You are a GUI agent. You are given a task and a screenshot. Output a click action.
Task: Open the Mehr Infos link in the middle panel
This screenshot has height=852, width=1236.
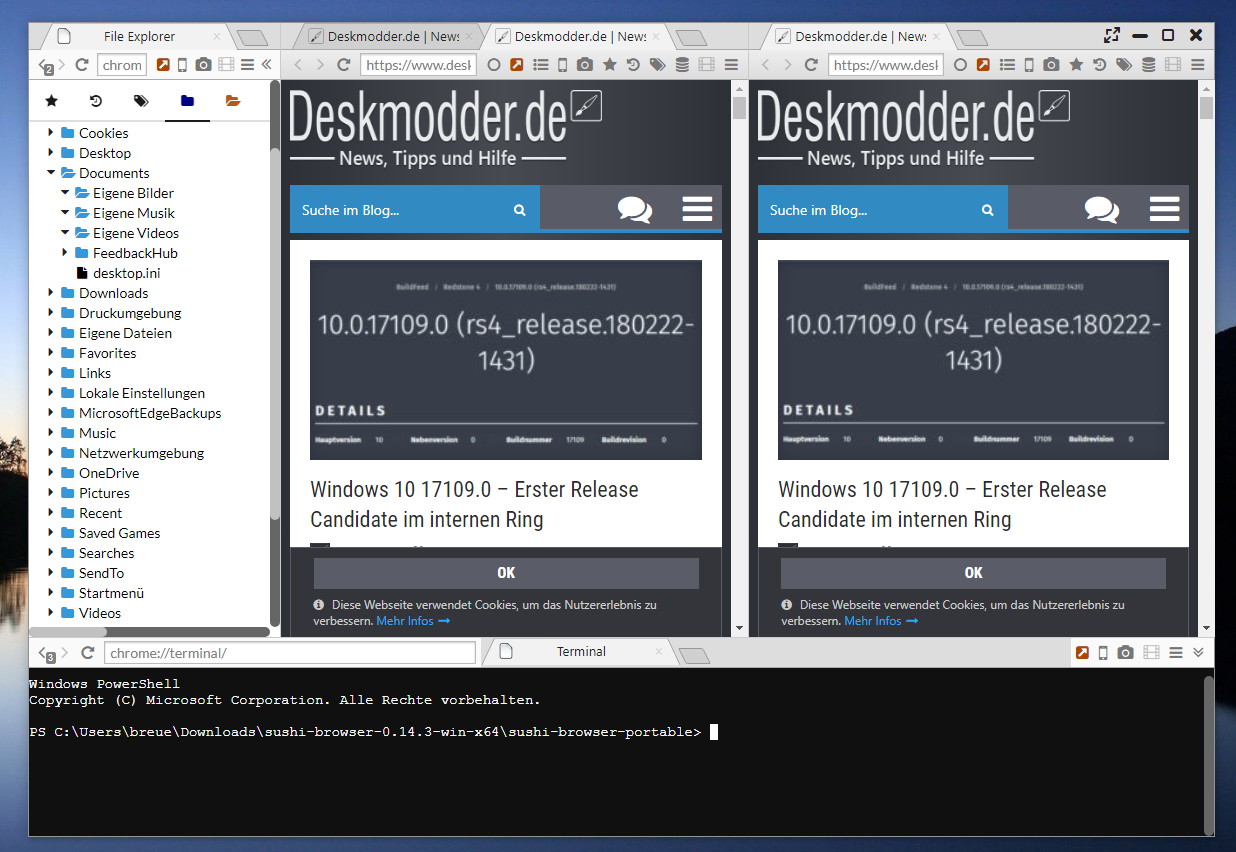coord(413,621)
